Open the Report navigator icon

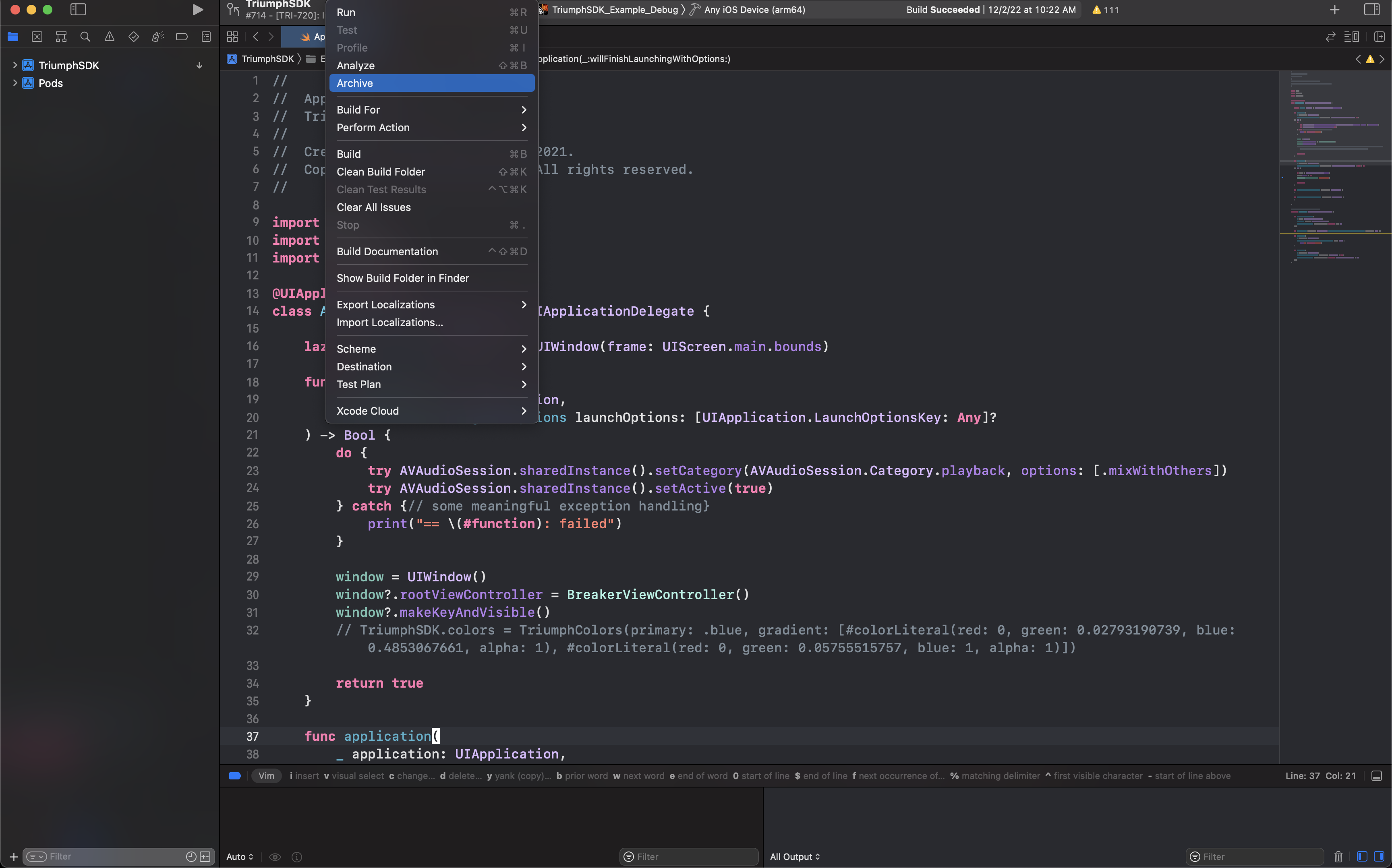coord(206,37)
